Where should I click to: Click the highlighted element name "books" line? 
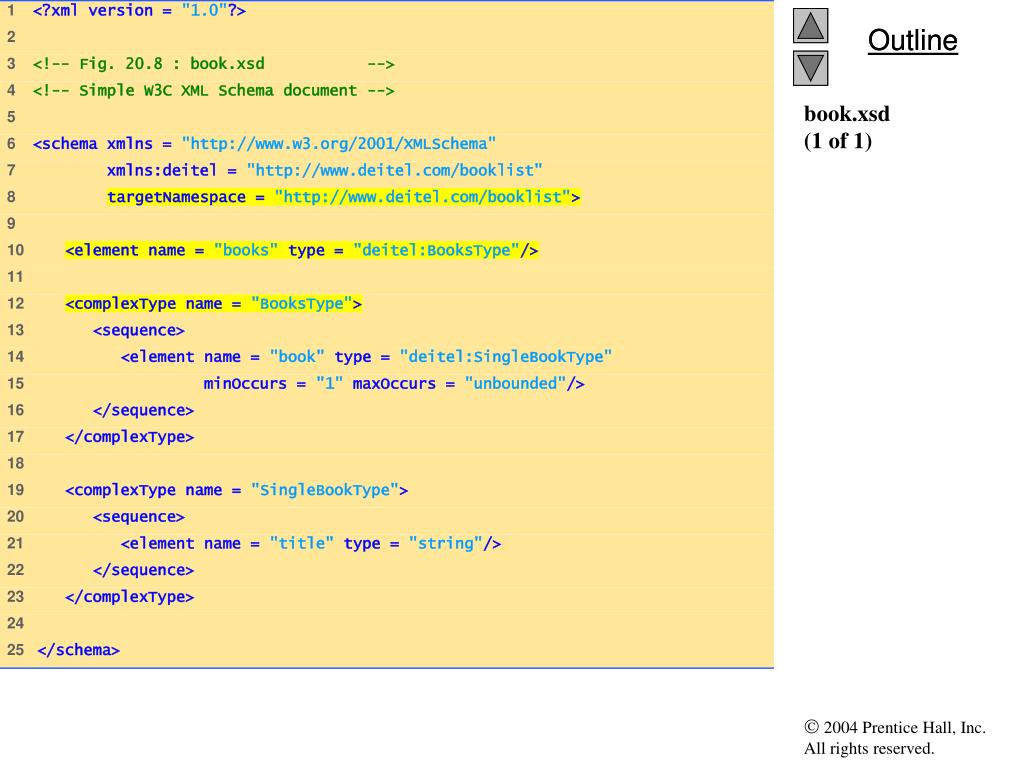(302, 250)
